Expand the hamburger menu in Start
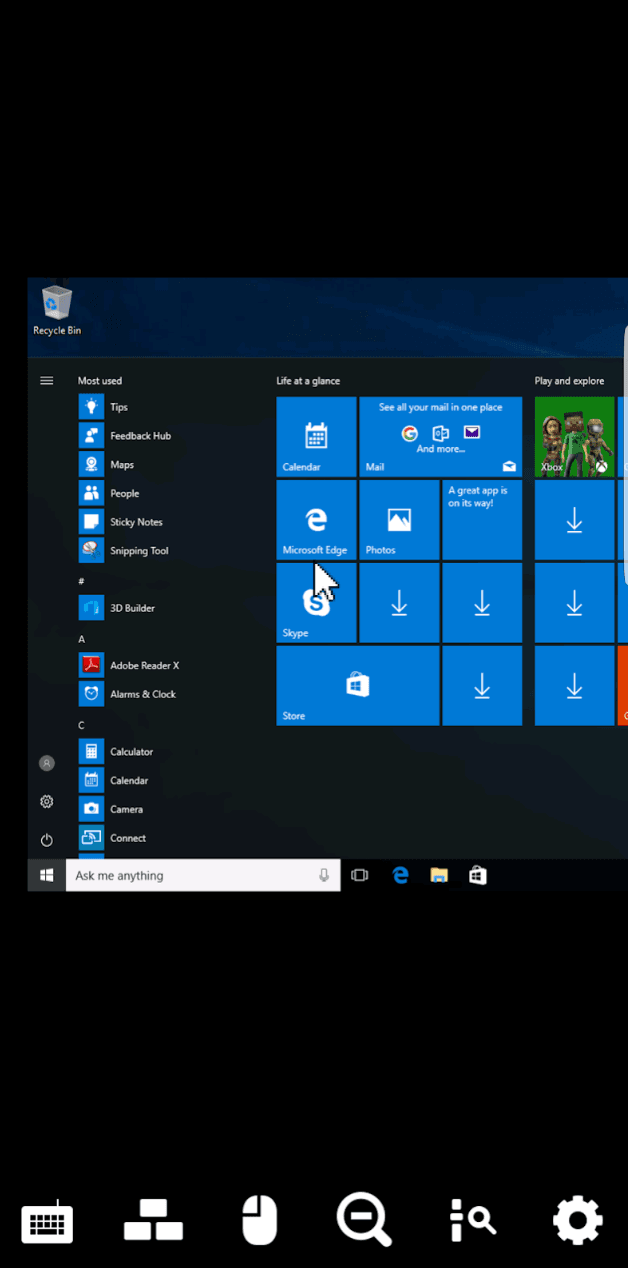 (x=46, y=381)
